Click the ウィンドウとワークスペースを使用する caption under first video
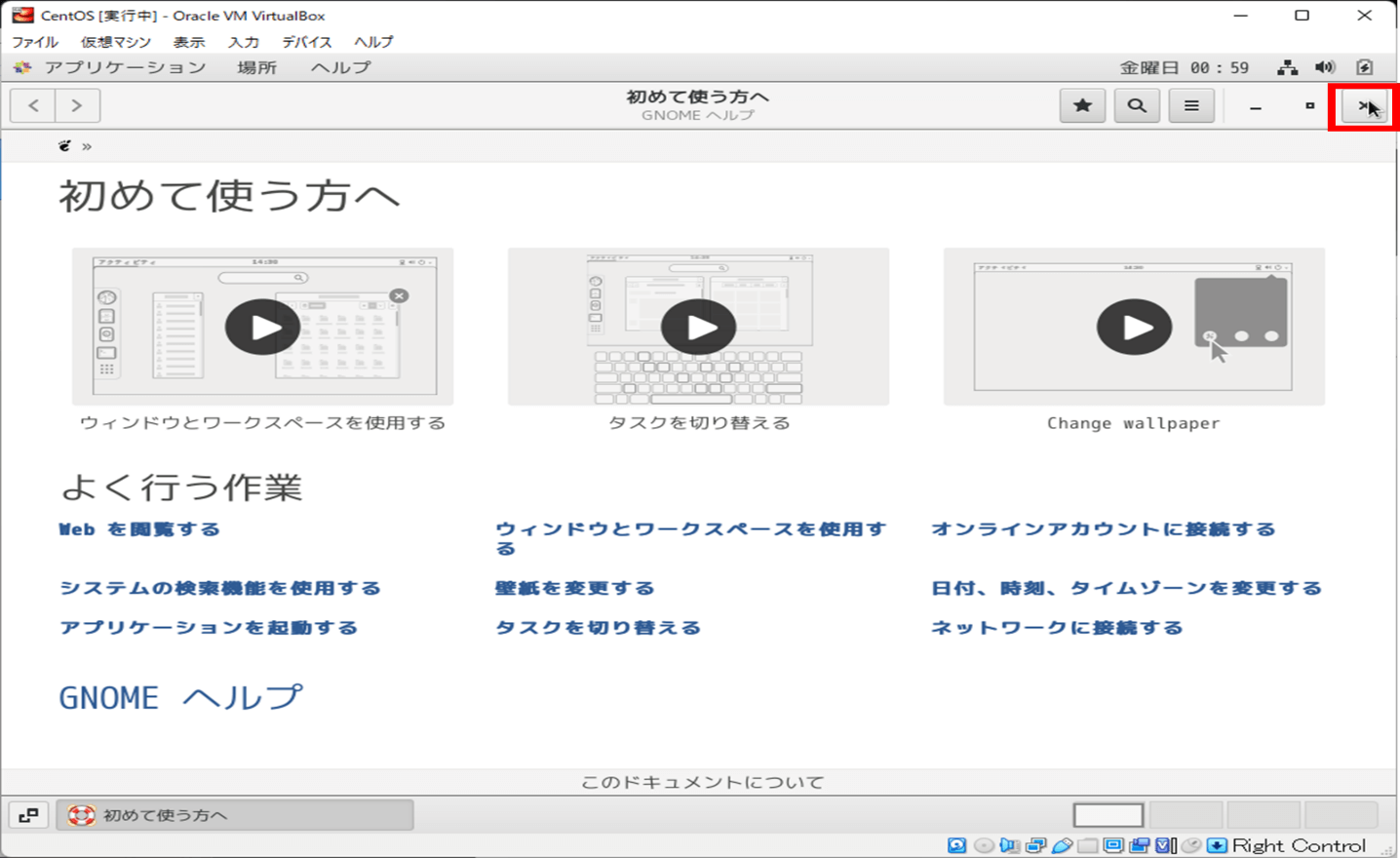Viewport: 1400px width, 858px height. [263, 423]
